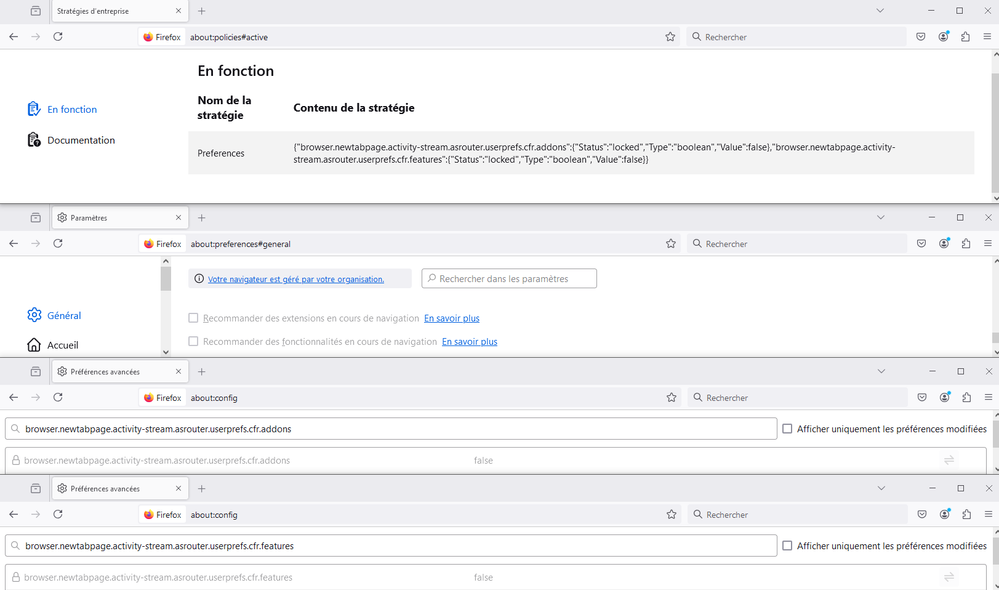Open Firefox View in the Stratégies d'entreprise window
Screen dimensions: 999x590
[36, 10]
